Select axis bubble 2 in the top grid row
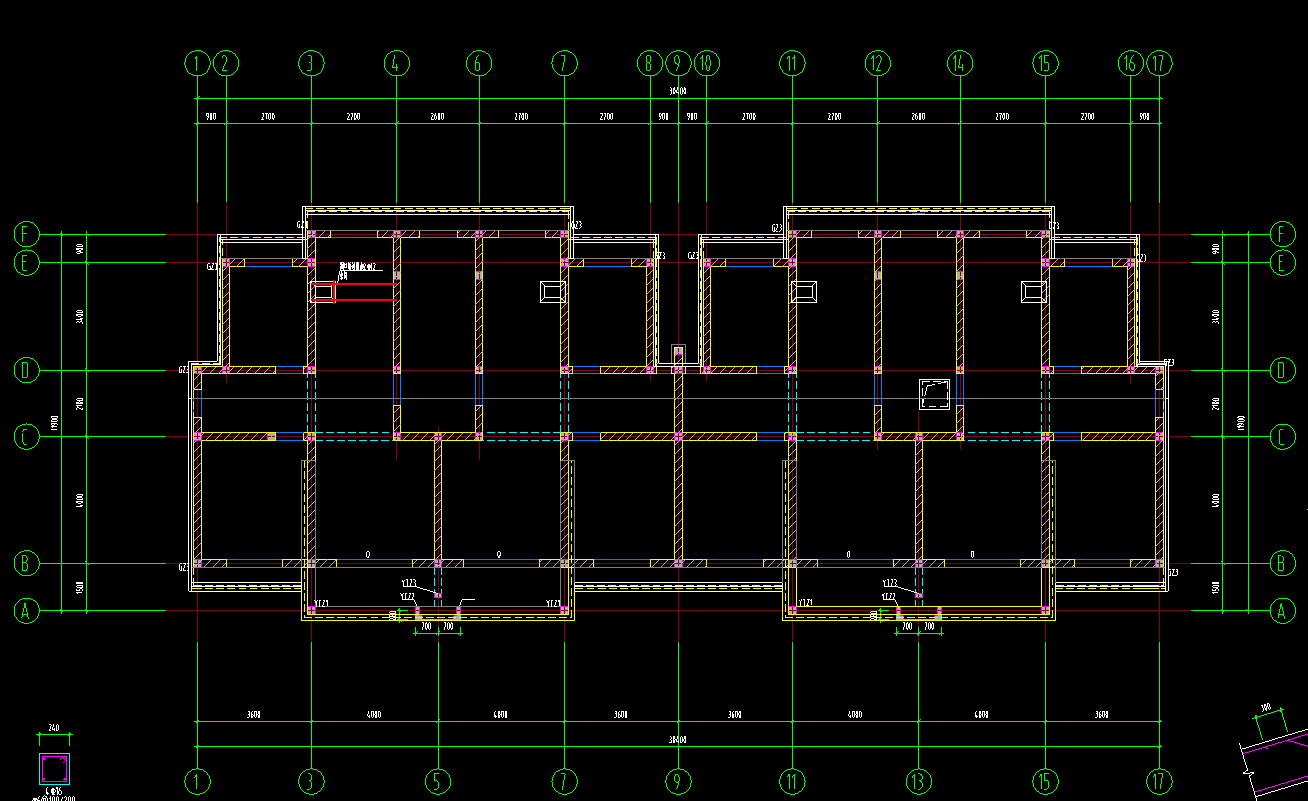The height and width of the screenshot is (801, 1308). [226, 64]
